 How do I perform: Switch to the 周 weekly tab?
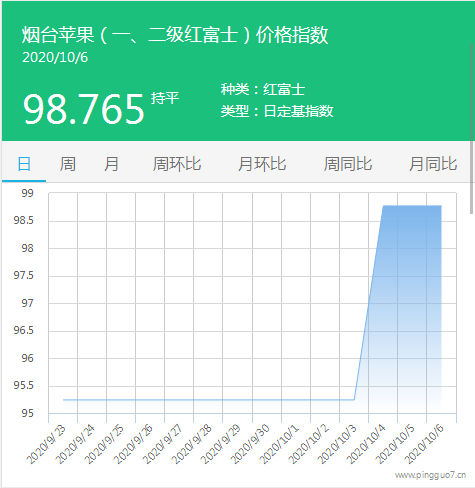click(x=68, y=164)
